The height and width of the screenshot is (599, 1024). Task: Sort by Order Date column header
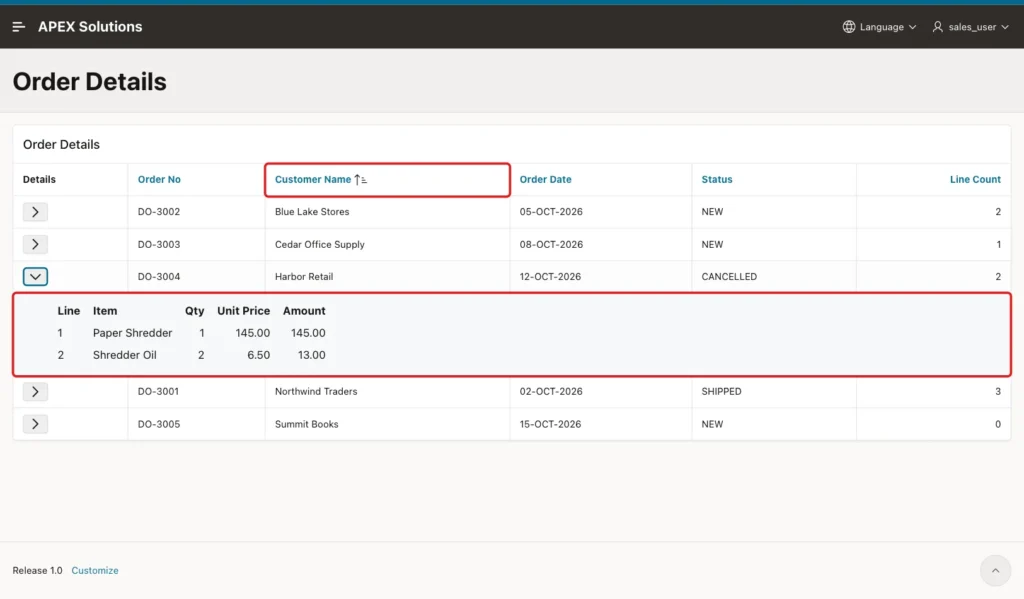pos(545,180)
